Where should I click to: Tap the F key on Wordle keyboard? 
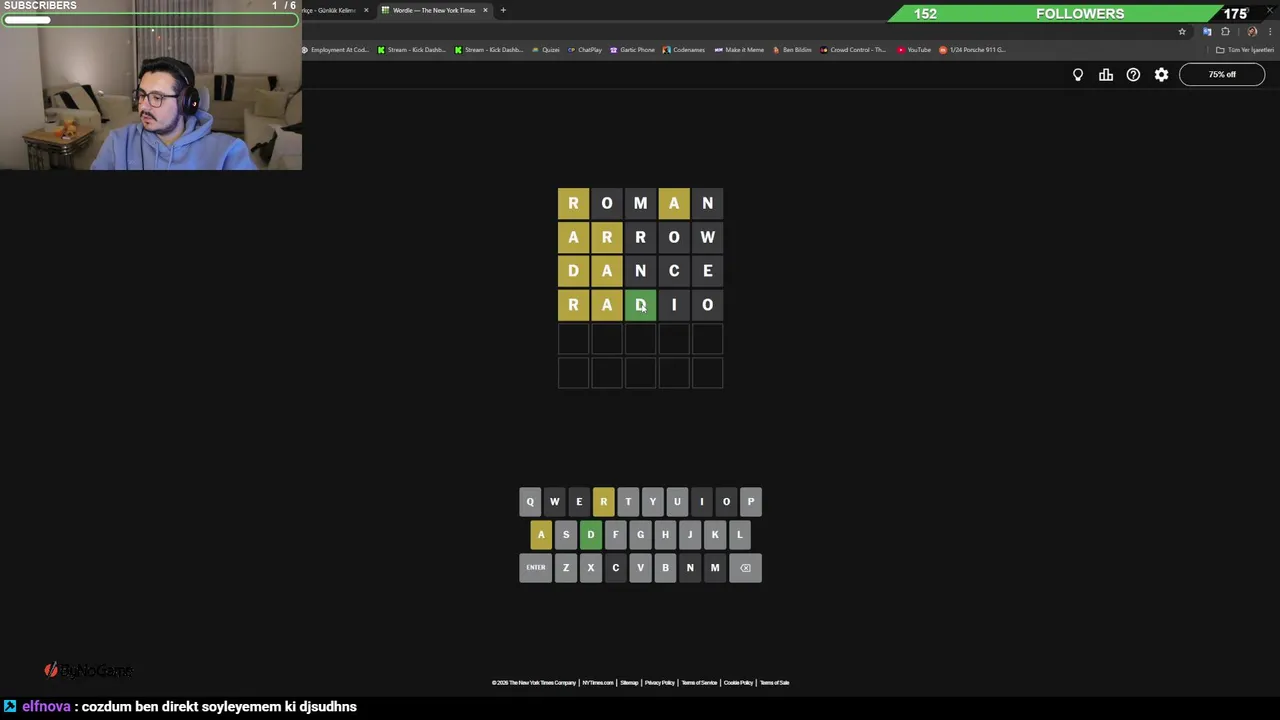pyautogui.click(x=615, y=535)
